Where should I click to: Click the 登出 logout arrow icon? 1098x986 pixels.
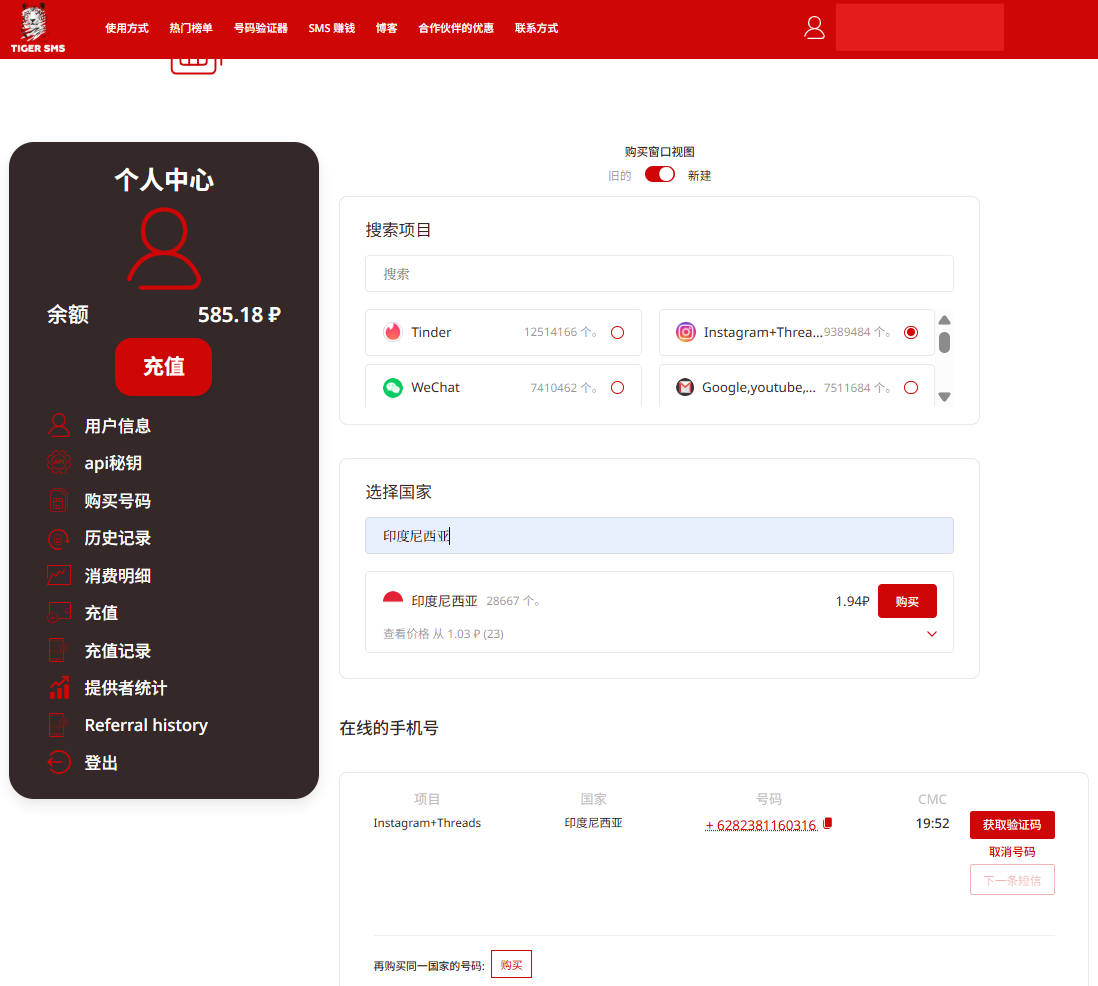coord(59,762)
